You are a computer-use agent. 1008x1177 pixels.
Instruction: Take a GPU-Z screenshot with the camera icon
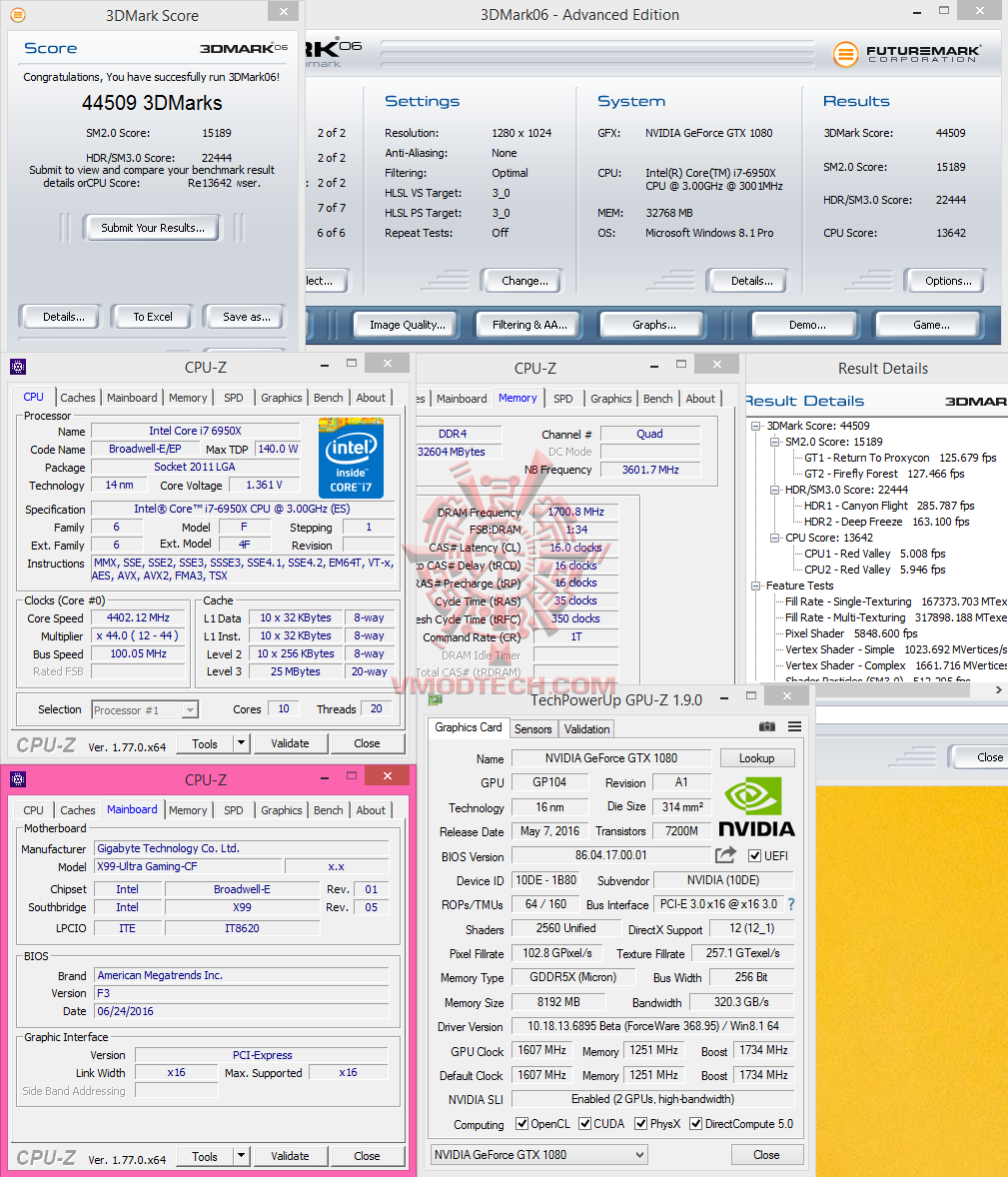click(767, 726)
